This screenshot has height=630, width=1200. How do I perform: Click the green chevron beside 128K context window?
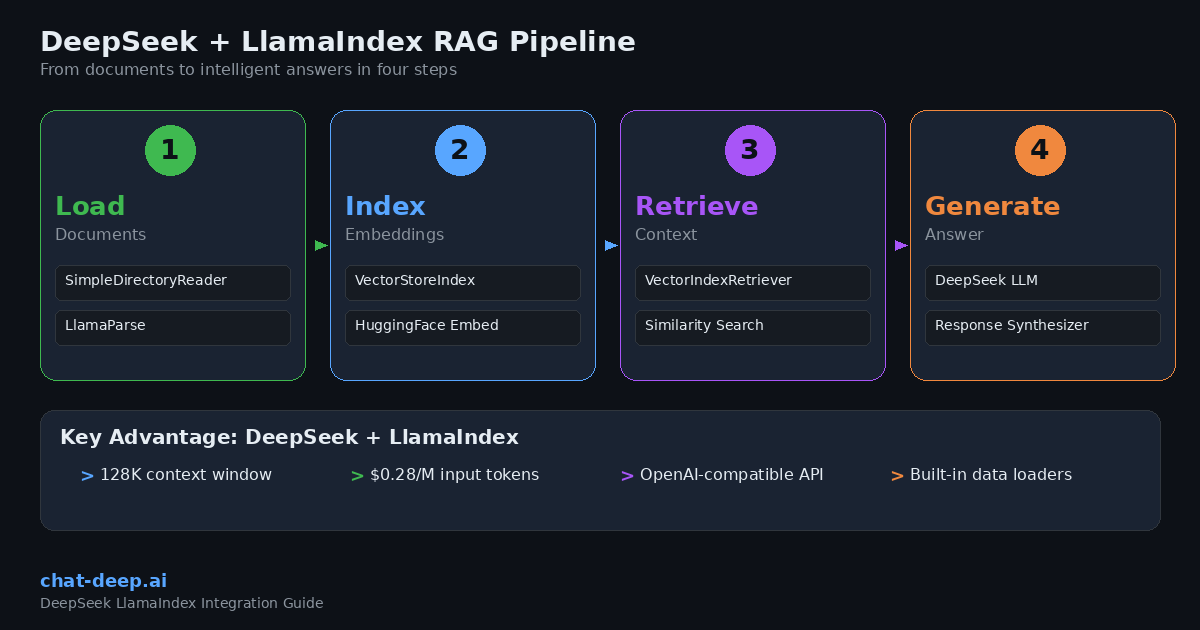(86, 475)
